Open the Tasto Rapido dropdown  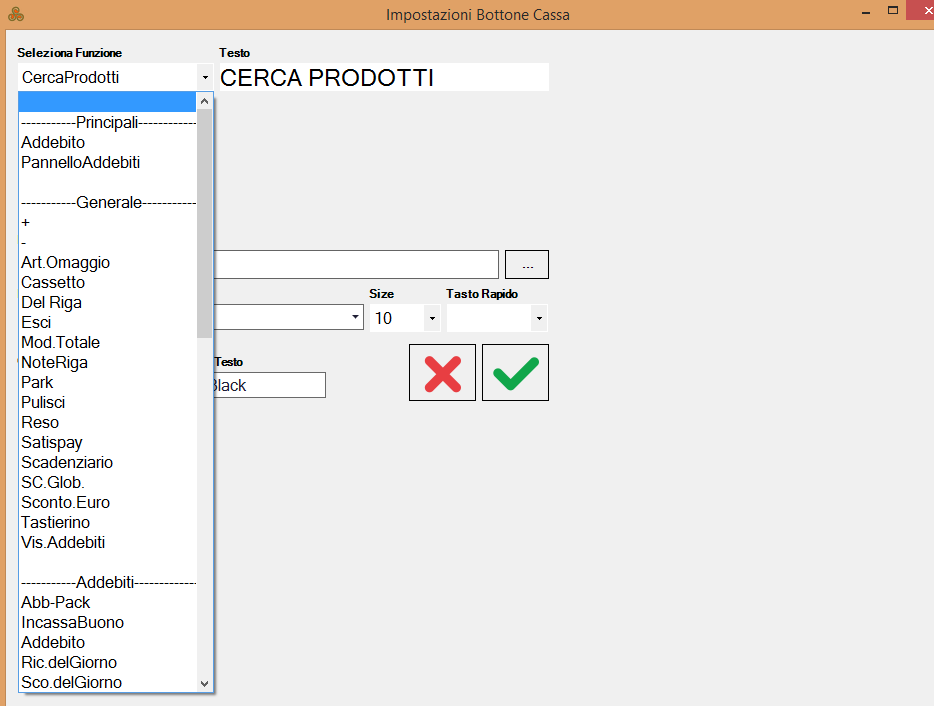tap(539, 319)
